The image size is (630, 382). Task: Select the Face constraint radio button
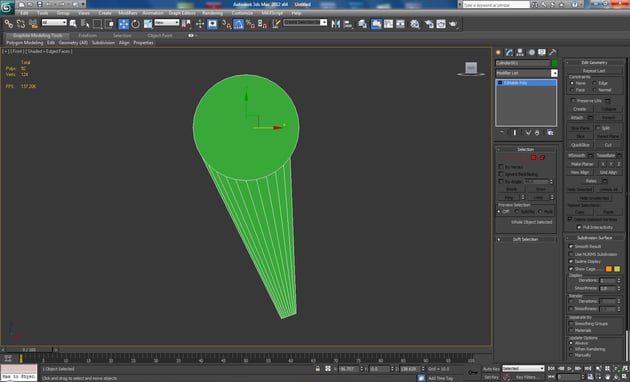pos(572,90)
